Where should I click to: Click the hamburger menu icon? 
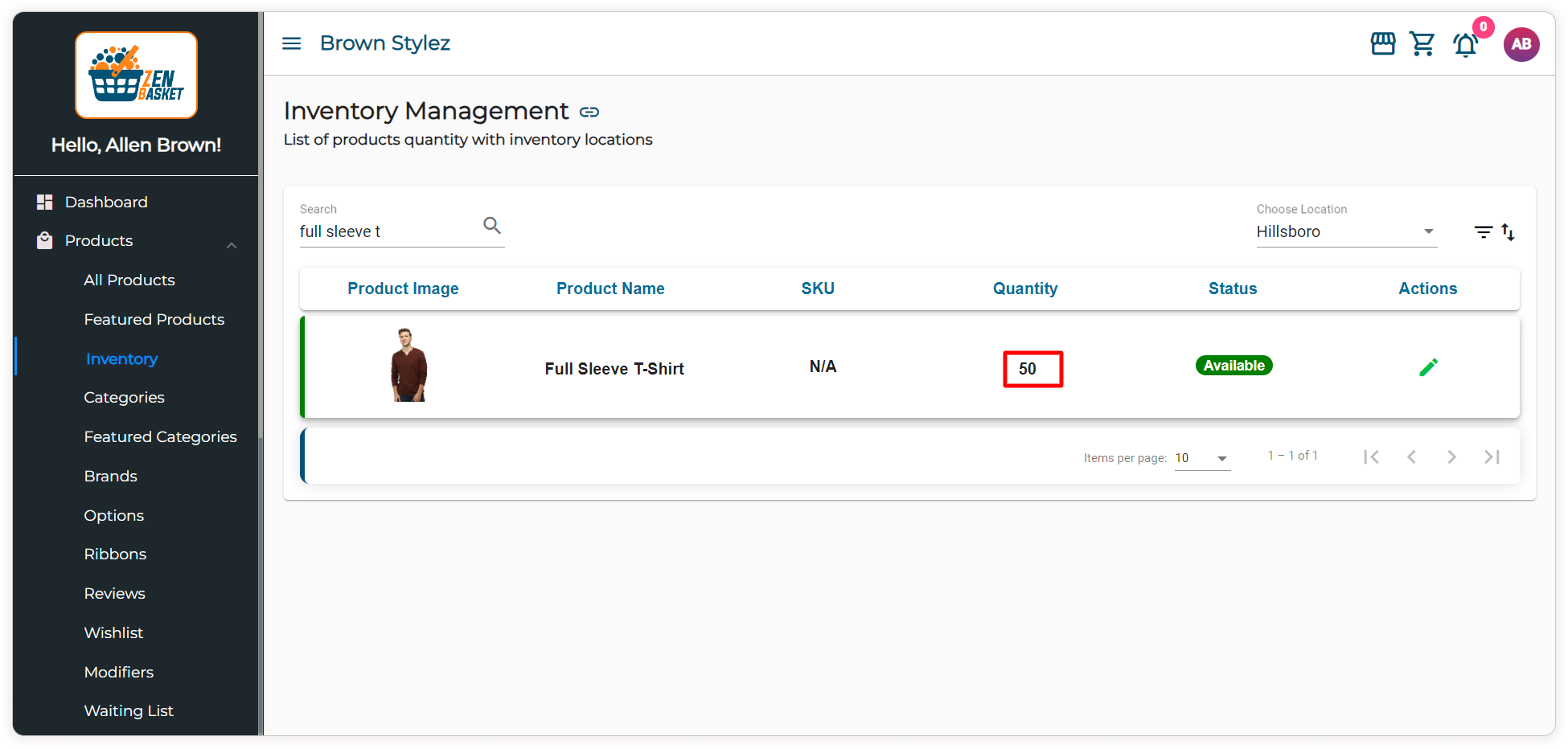[291, 43]
